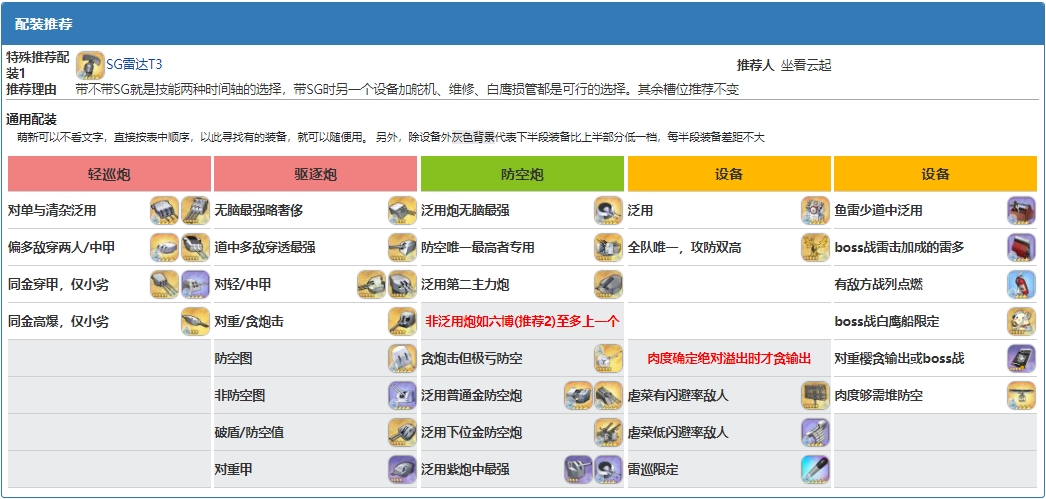1046x499 pixels.
Task: Select the 偏多敌穿两人/中甲 row label
Action: [61, 247]
